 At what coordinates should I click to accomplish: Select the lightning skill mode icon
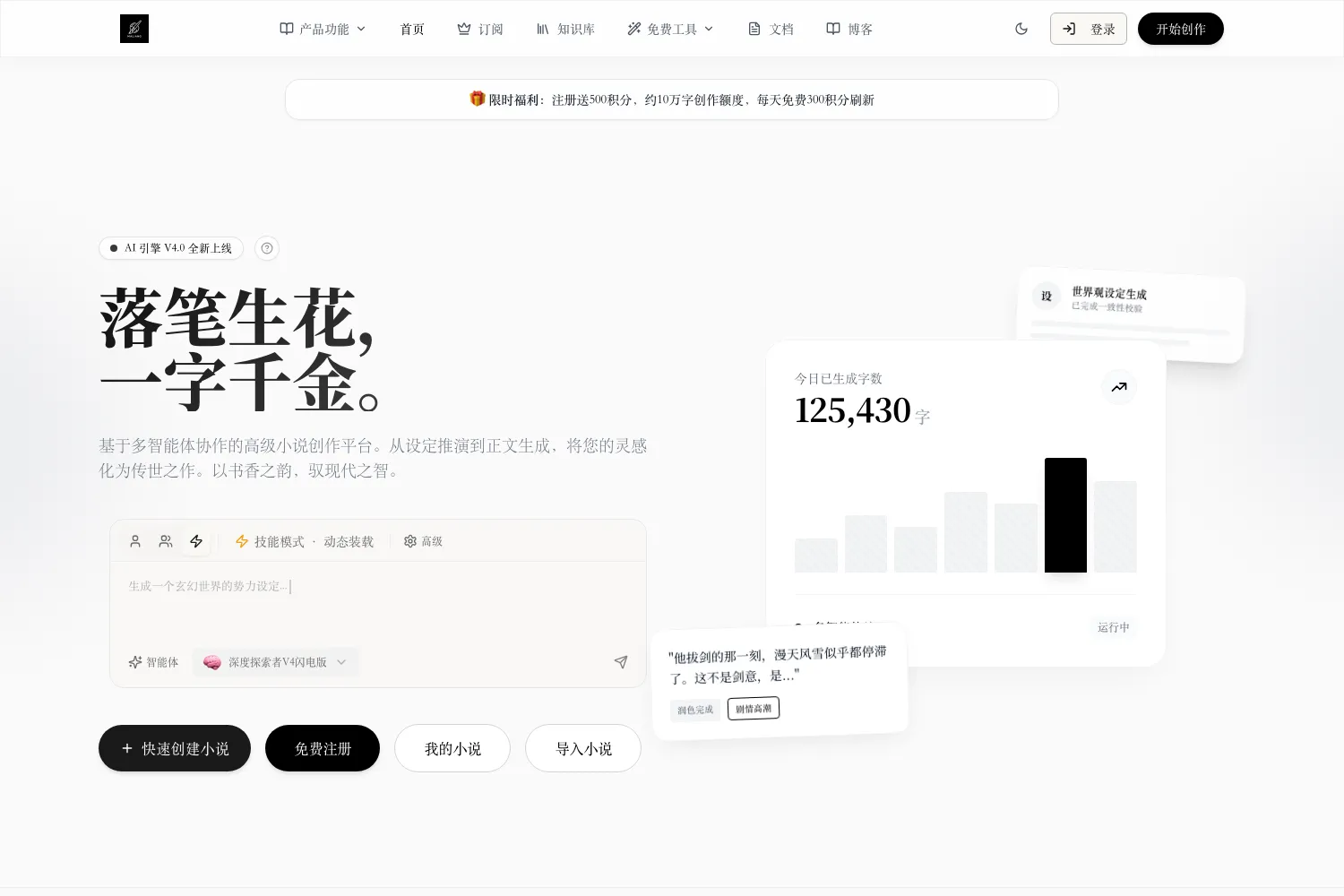click(196, 541)
